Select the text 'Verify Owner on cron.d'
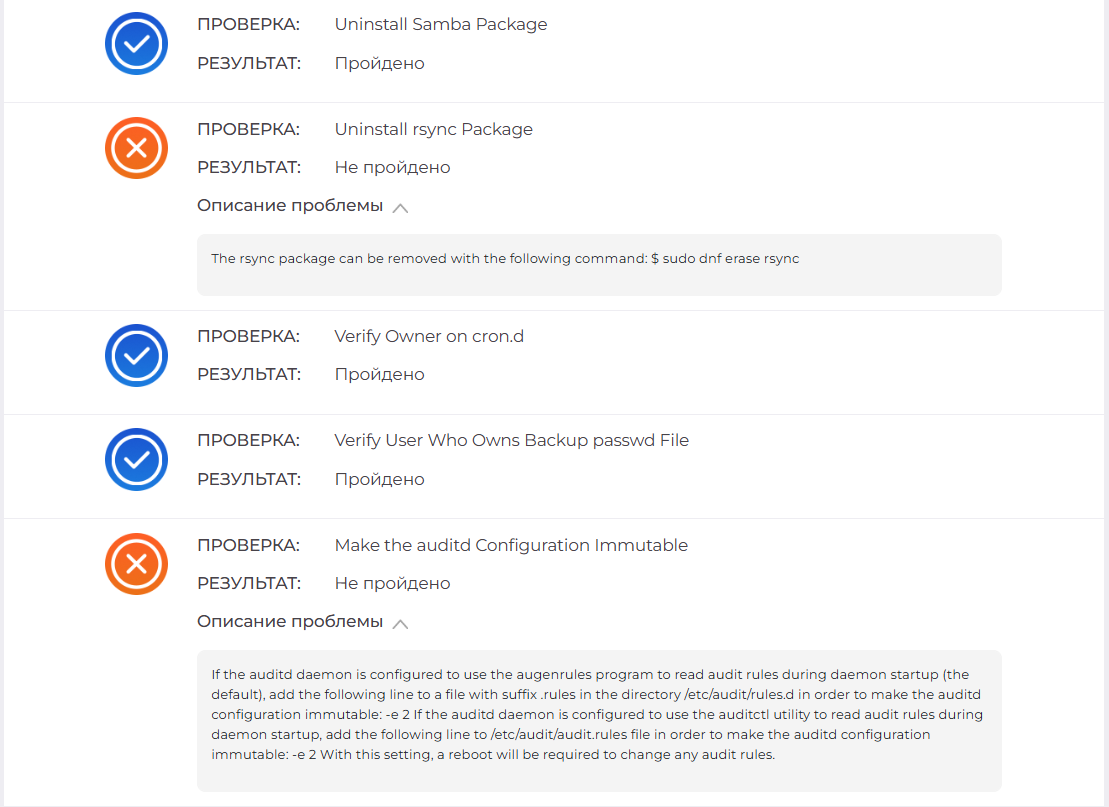This screenshot has width=1109, height=807. coord(429,336)
